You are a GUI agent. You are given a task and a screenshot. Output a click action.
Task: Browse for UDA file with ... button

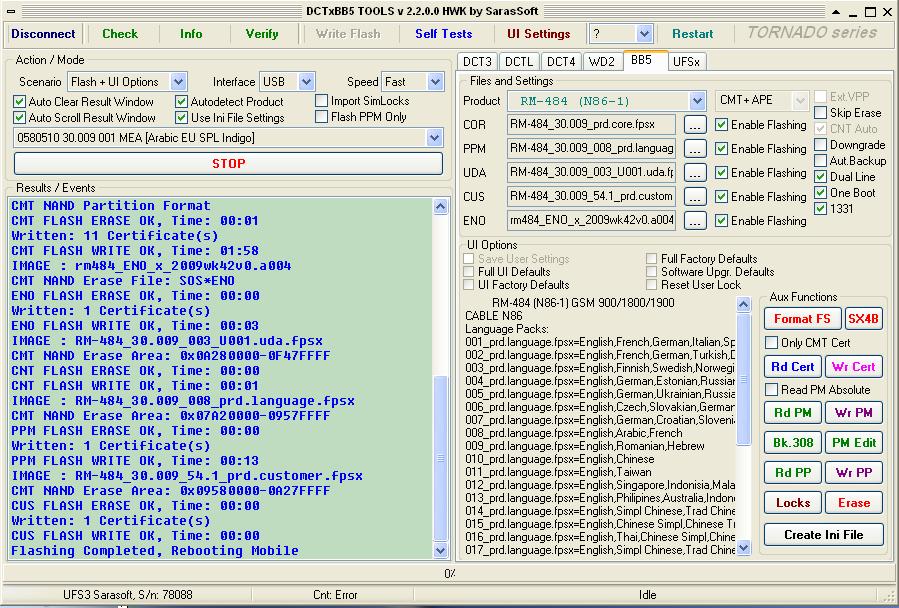pyautogui.click(x=695, y=173)
